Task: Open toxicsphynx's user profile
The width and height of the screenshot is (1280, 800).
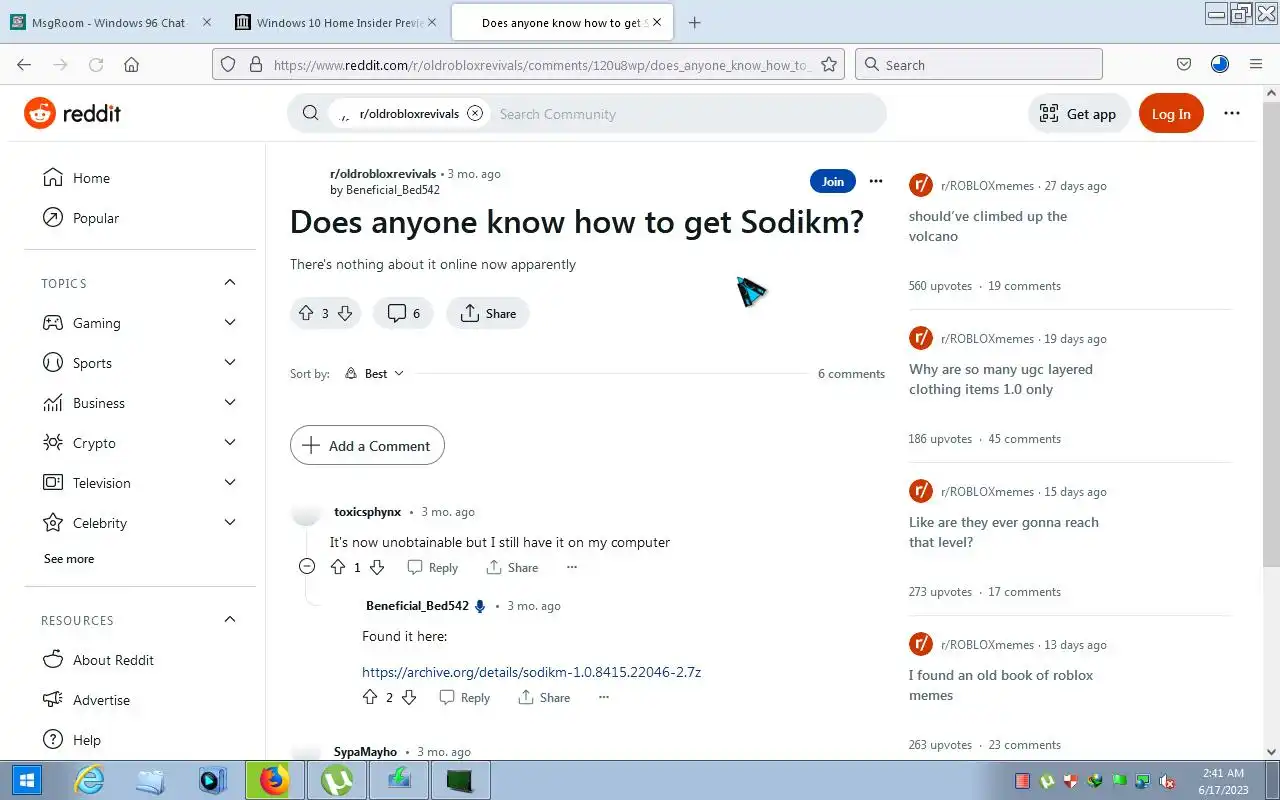Action: pyautogui.click(x=367, y=512)
